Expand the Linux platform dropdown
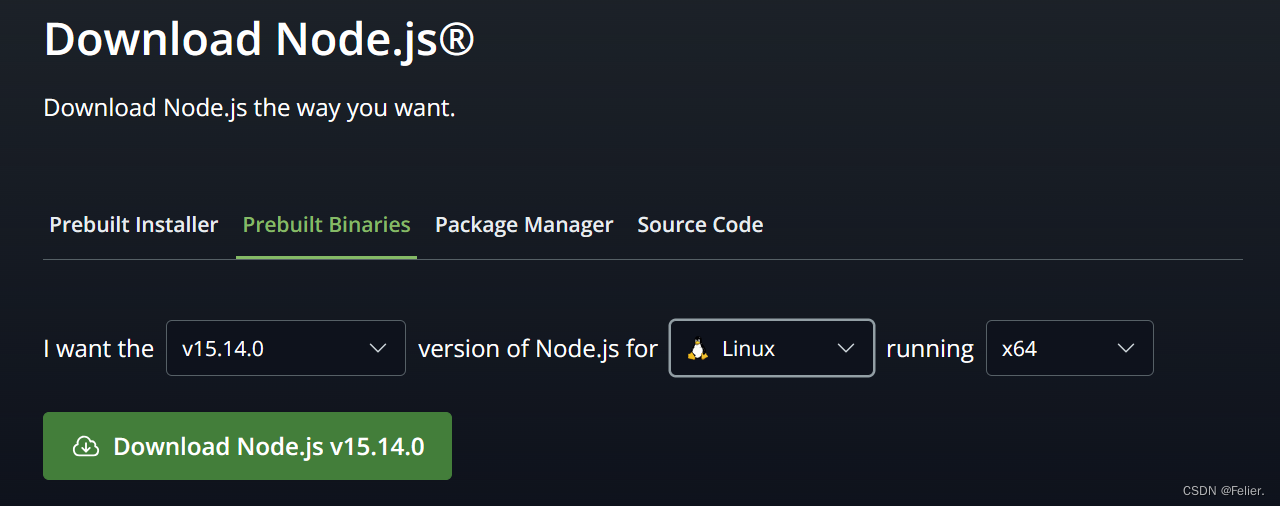The width and height of the screenshot is (1280, 506). click(772, 348)
